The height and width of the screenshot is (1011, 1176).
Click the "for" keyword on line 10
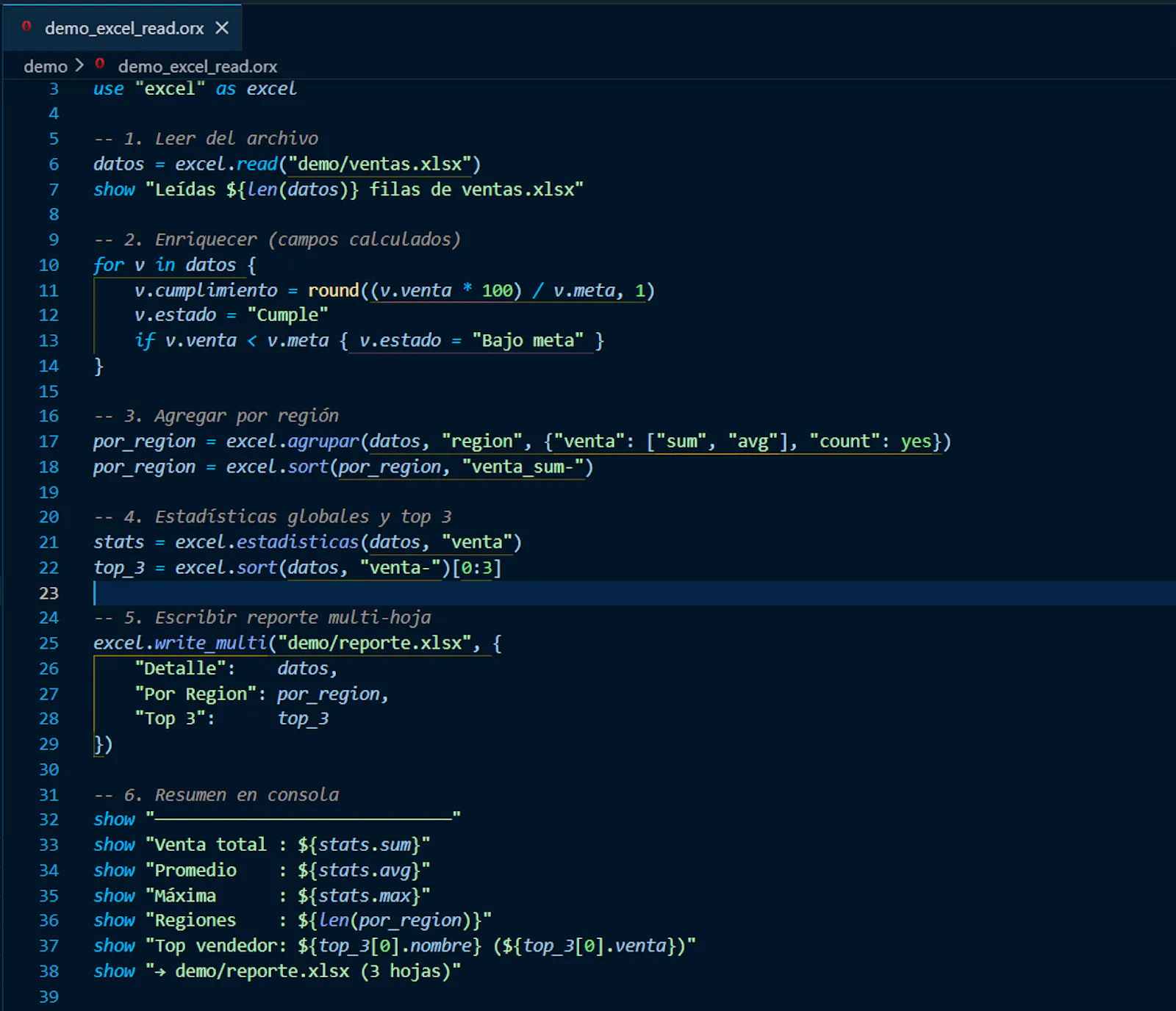109,265
